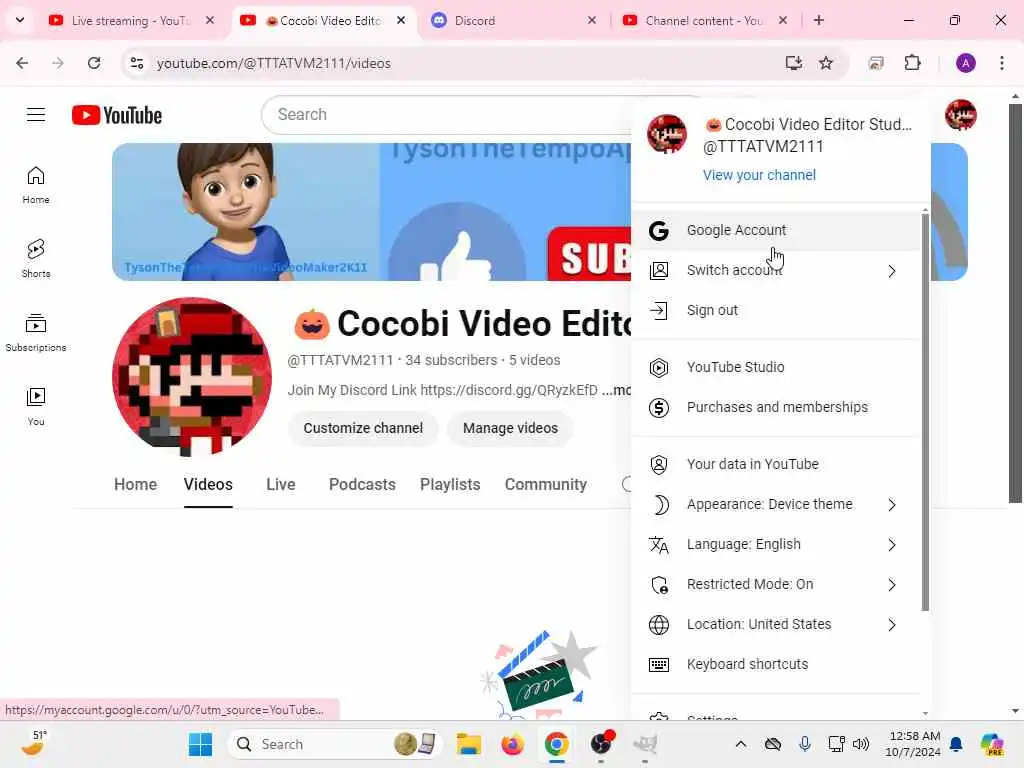The width and height of the screenshot is (1024, 768).
Task: Open the tab search dropdown arrow
Action: point(20,20)
